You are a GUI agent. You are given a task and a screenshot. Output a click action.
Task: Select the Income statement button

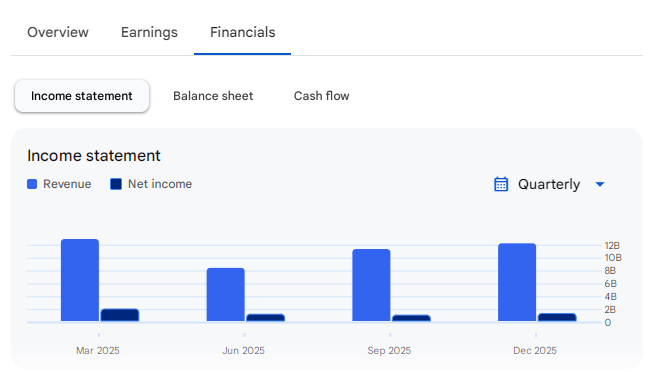pos(82,96)
